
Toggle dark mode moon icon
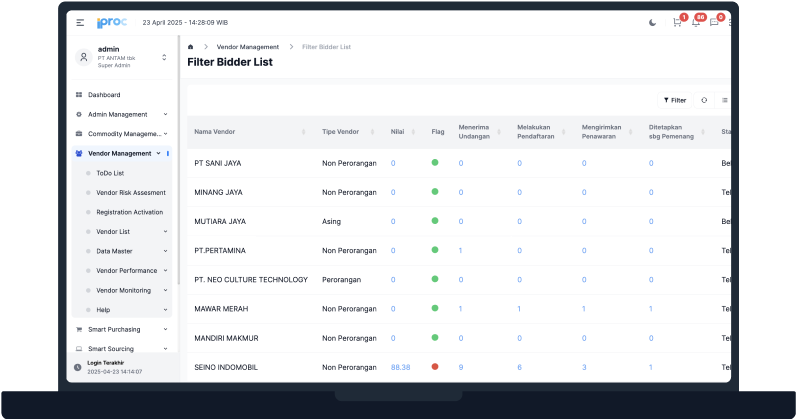tap(652, 22)
